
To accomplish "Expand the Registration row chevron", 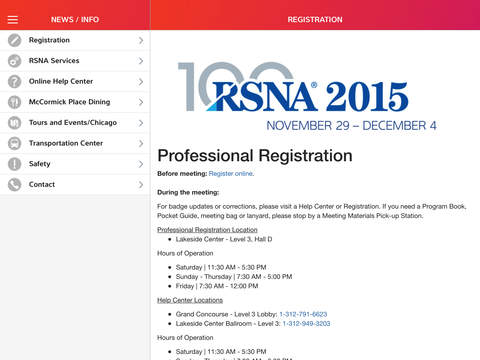I will click(141, 40).
